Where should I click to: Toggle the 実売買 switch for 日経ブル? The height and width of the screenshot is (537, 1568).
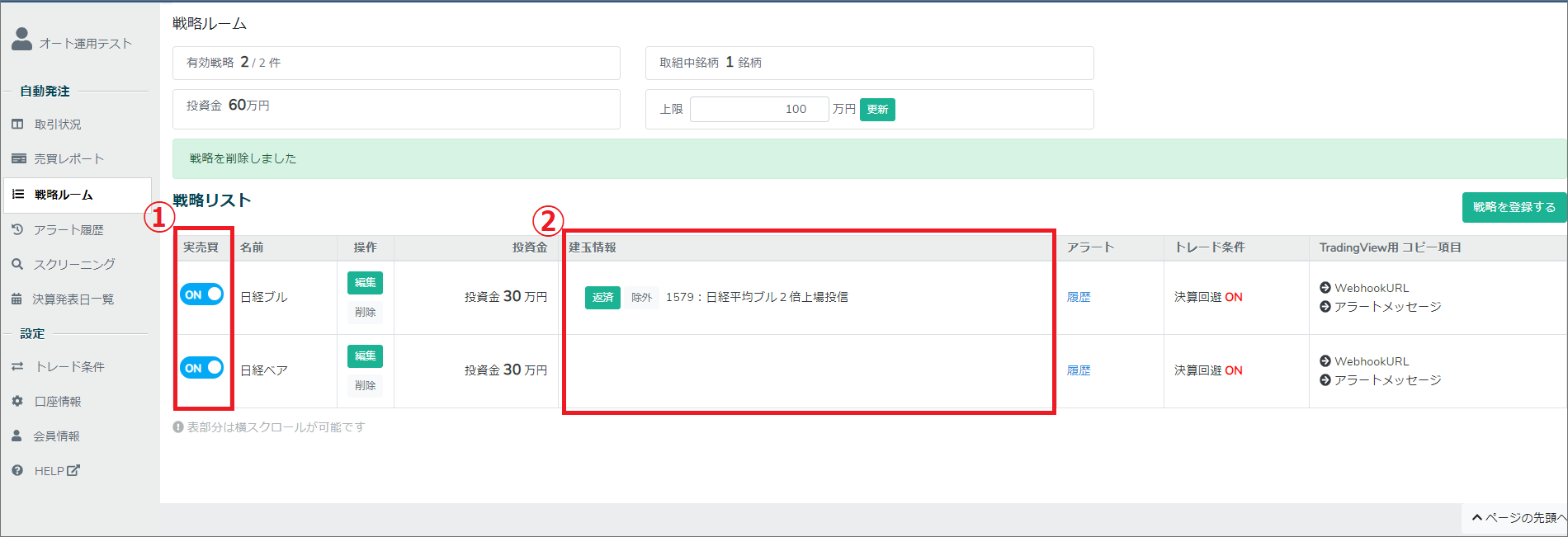tap(202, 294)
